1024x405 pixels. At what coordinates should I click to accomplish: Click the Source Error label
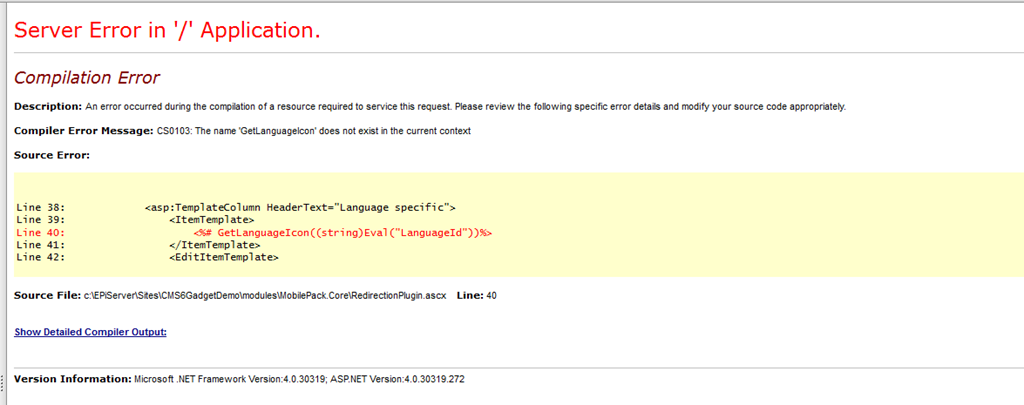tap(52, 155)
